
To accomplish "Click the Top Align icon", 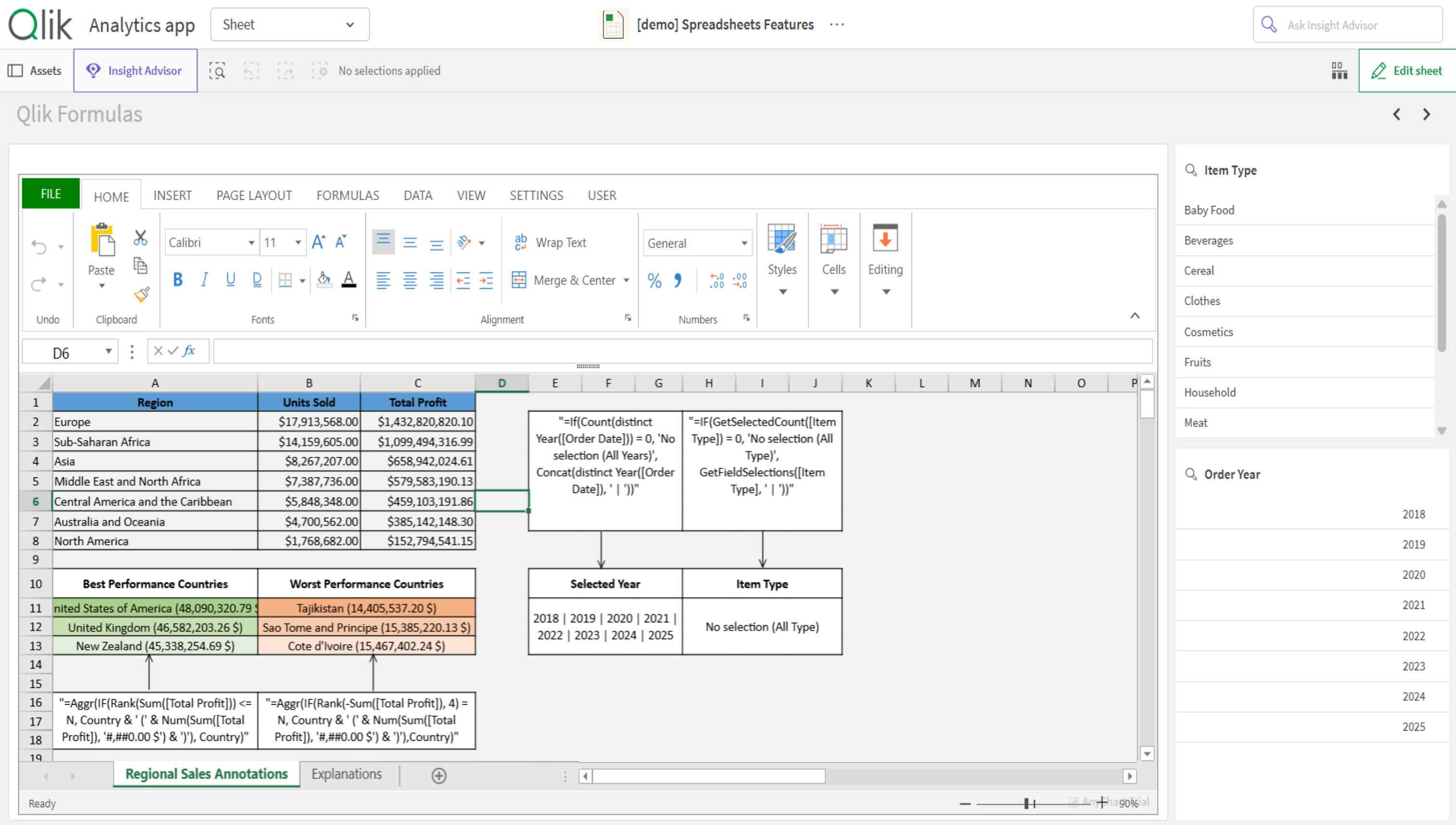I will (384, 243).
